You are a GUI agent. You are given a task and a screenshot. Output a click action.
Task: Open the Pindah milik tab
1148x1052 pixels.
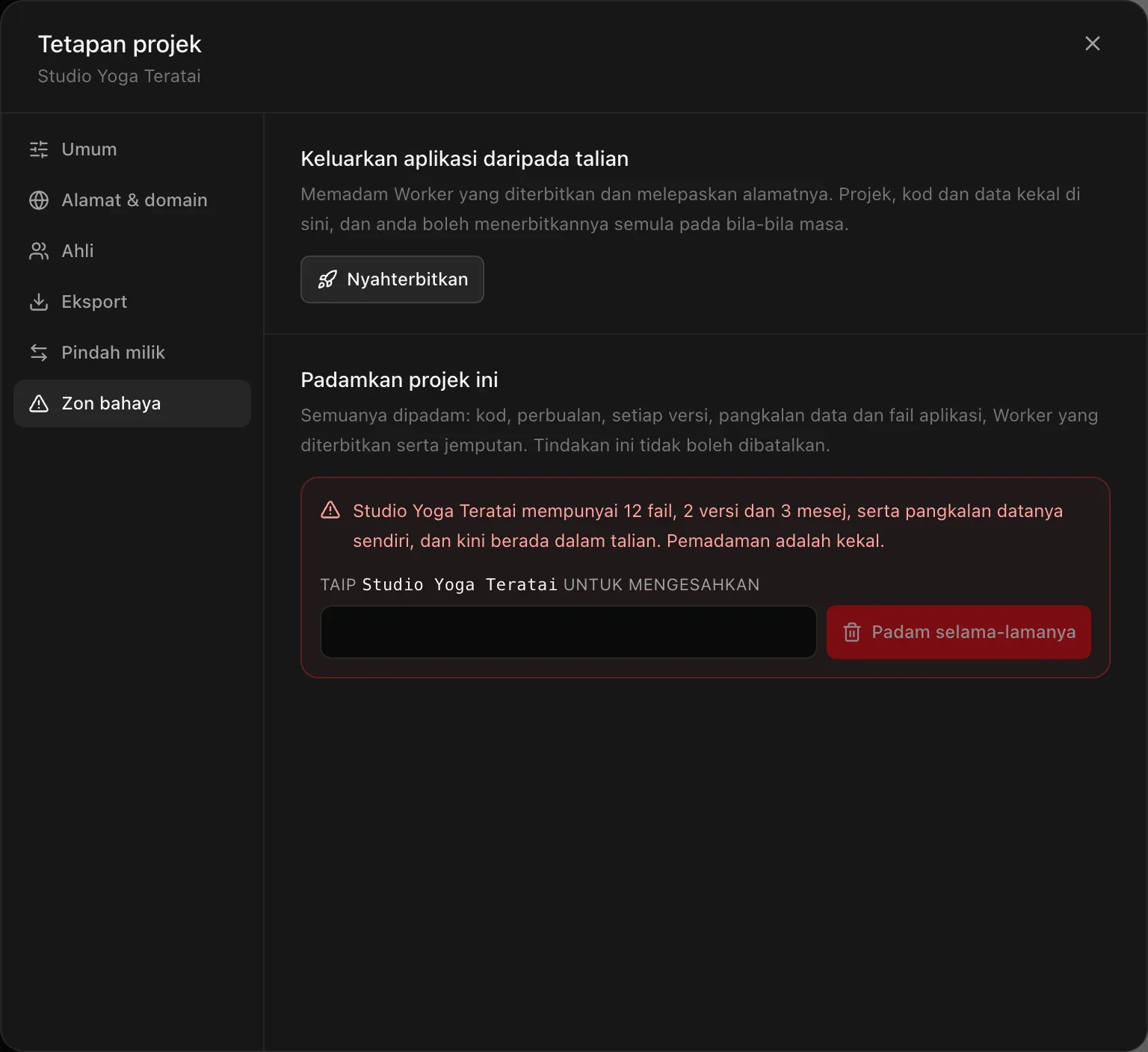click(x=132, y=353)
